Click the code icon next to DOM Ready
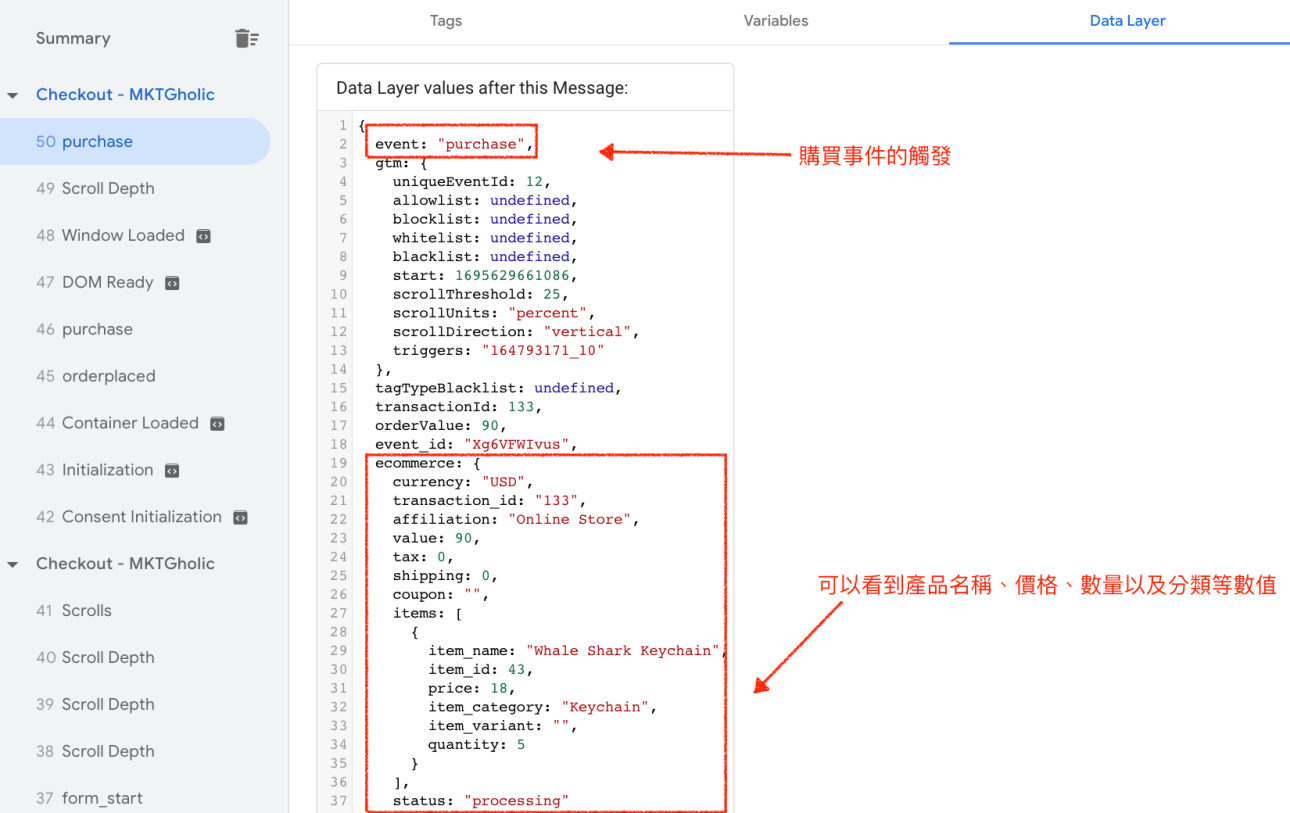This screenshot has height=813, width=1290. (x=172, y=283)
